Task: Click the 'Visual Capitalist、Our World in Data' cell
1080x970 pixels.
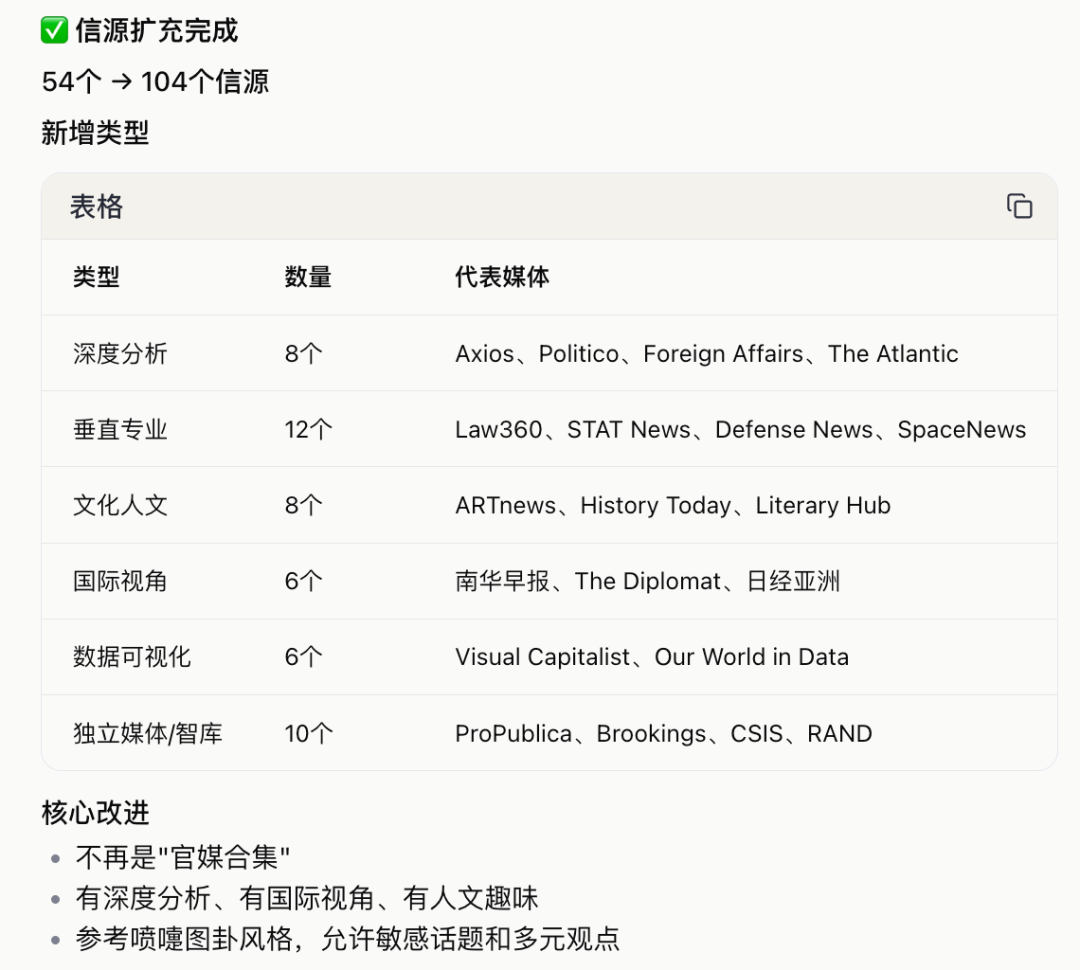Action: 652,657
